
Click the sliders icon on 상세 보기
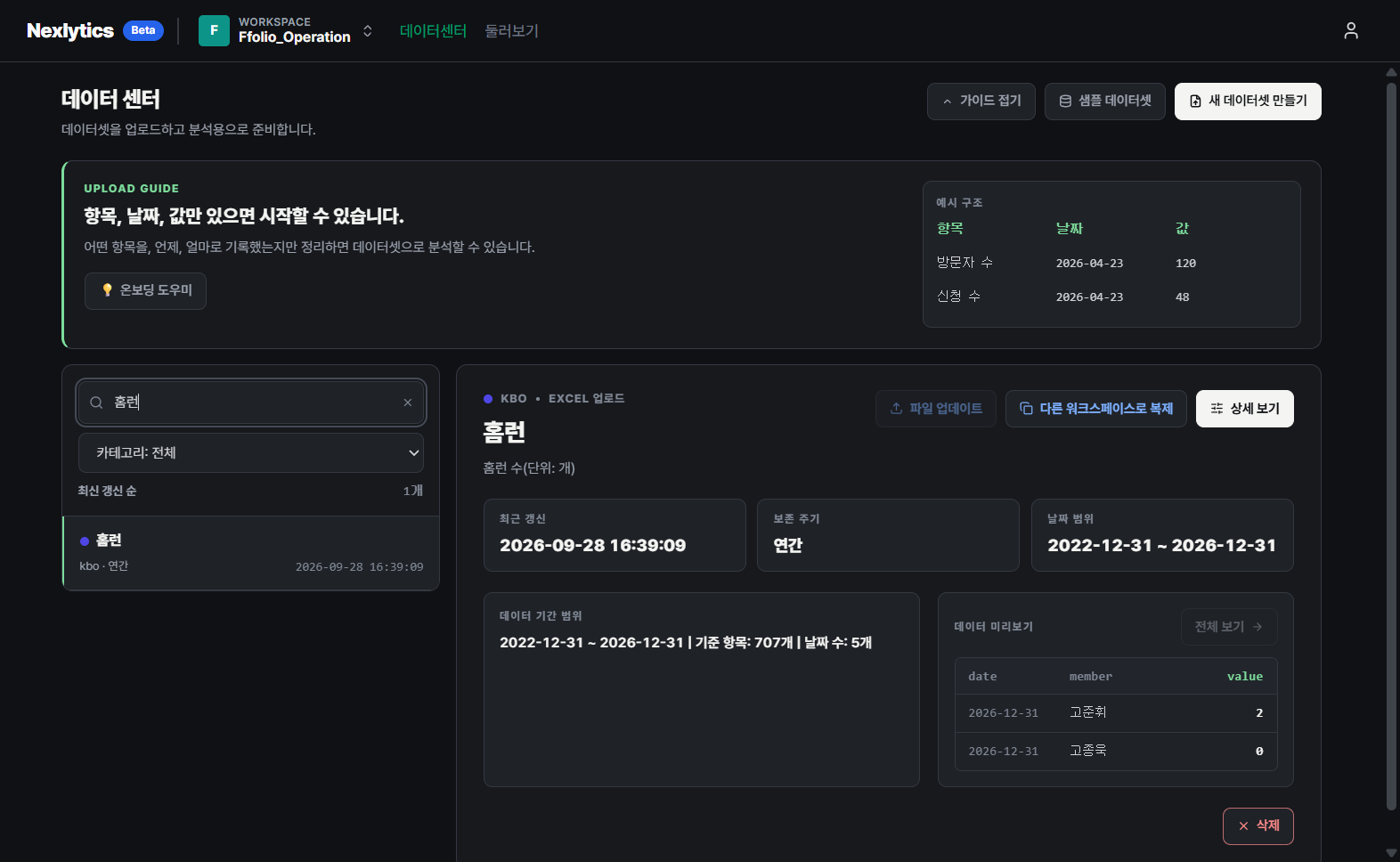(1217, 409)
